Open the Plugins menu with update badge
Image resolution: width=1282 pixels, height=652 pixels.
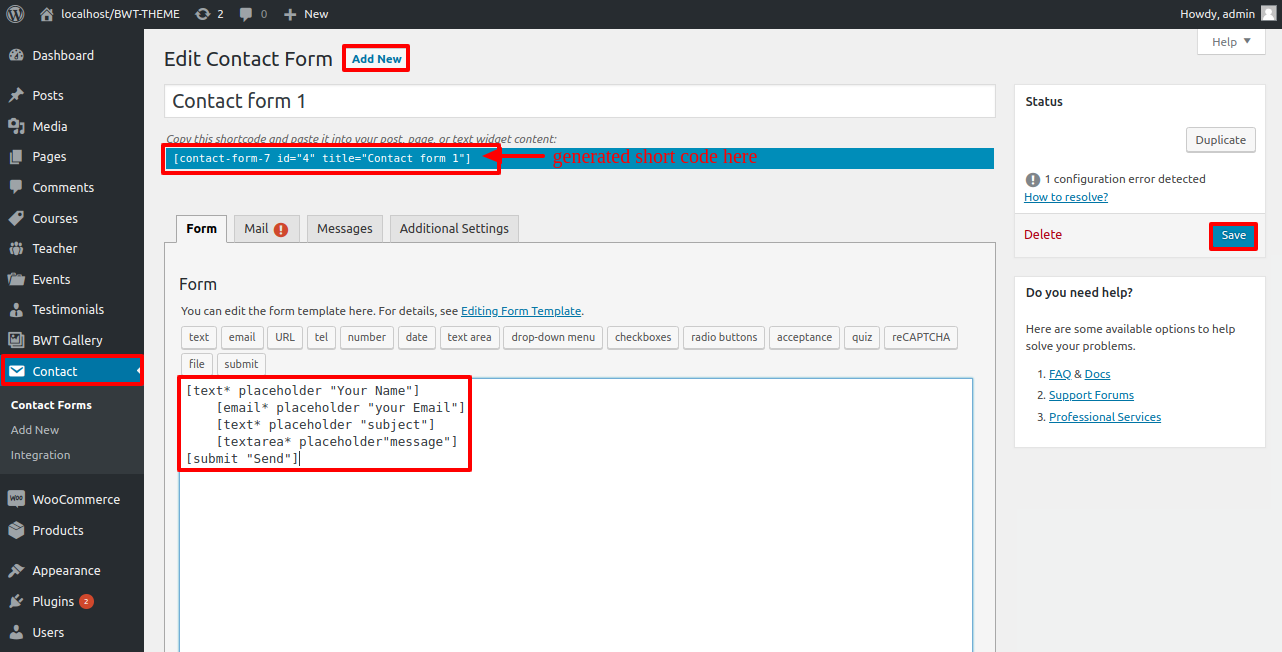click(53, 601)
